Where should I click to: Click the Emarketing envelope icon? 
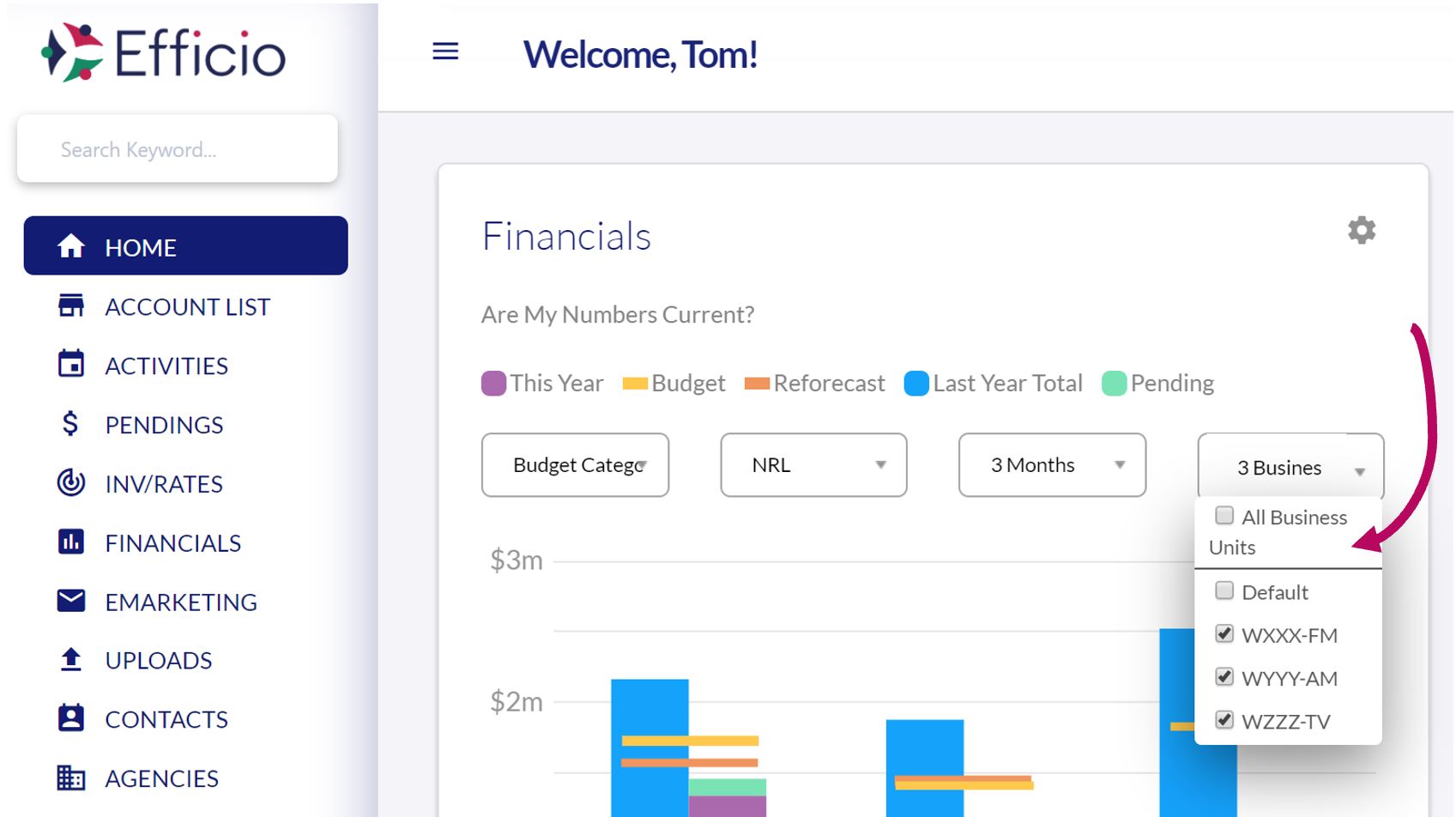[71, 600]
